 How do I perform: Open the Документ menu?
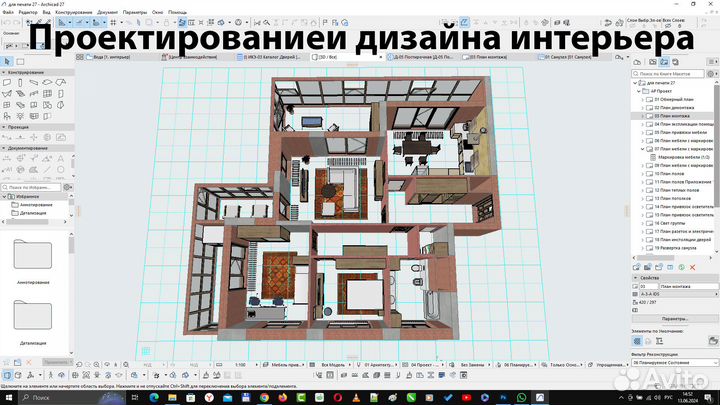(107, 12)
